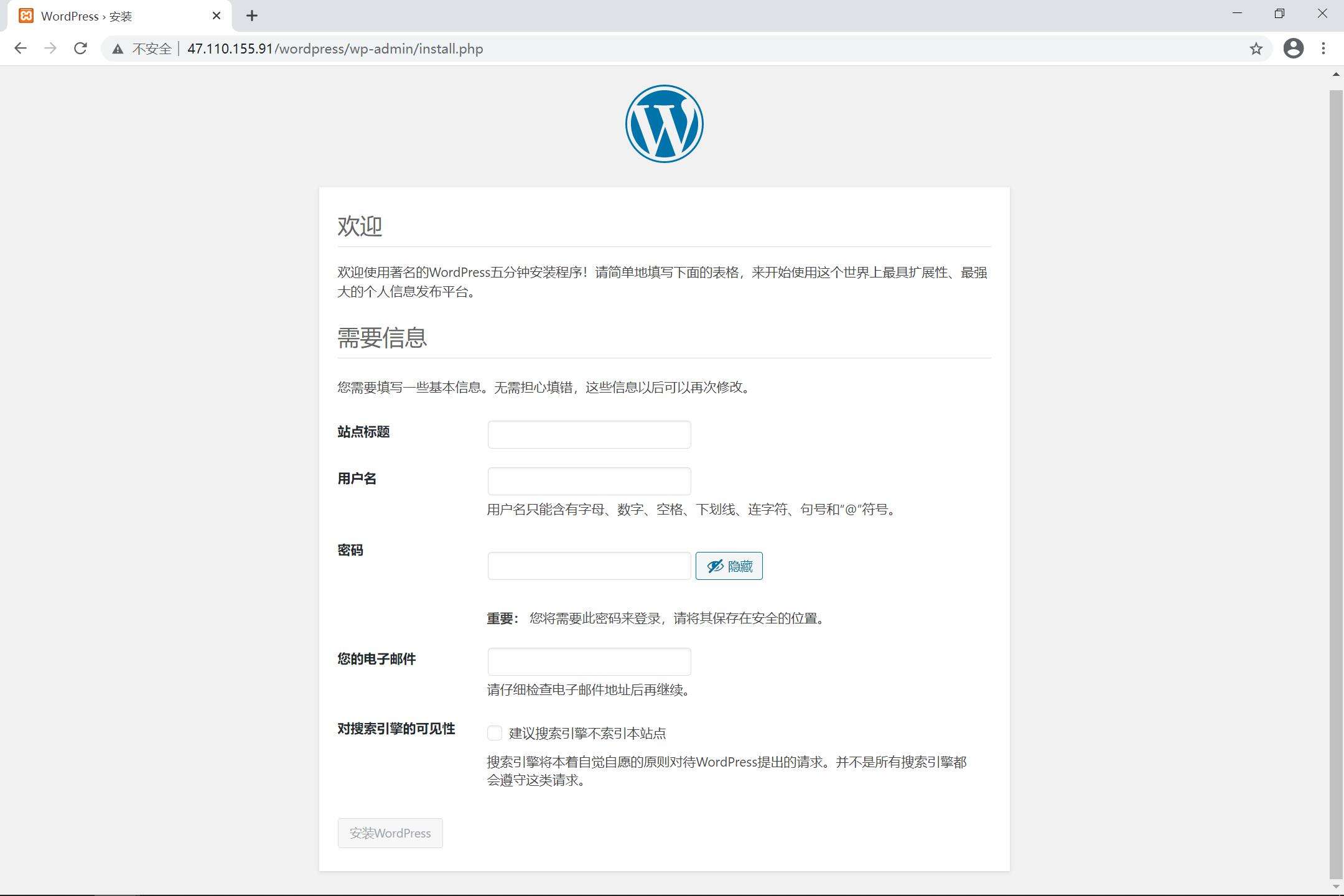
Task: Select the WordPress › 安装 tab
Action: point(119,16)
